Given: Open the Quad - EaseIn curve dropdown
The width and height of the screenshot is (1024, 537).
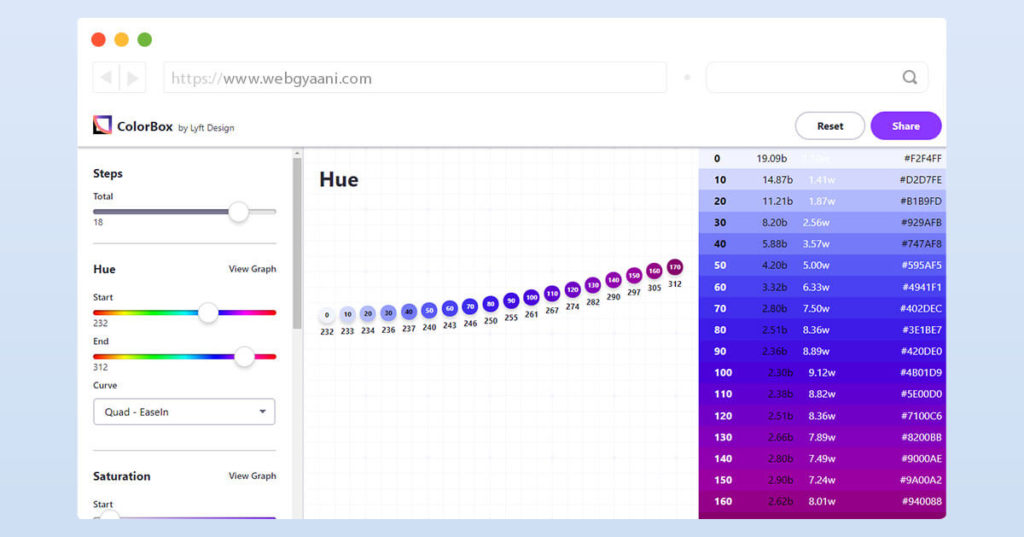Looking at the screenshot, I should pos(184,412).
